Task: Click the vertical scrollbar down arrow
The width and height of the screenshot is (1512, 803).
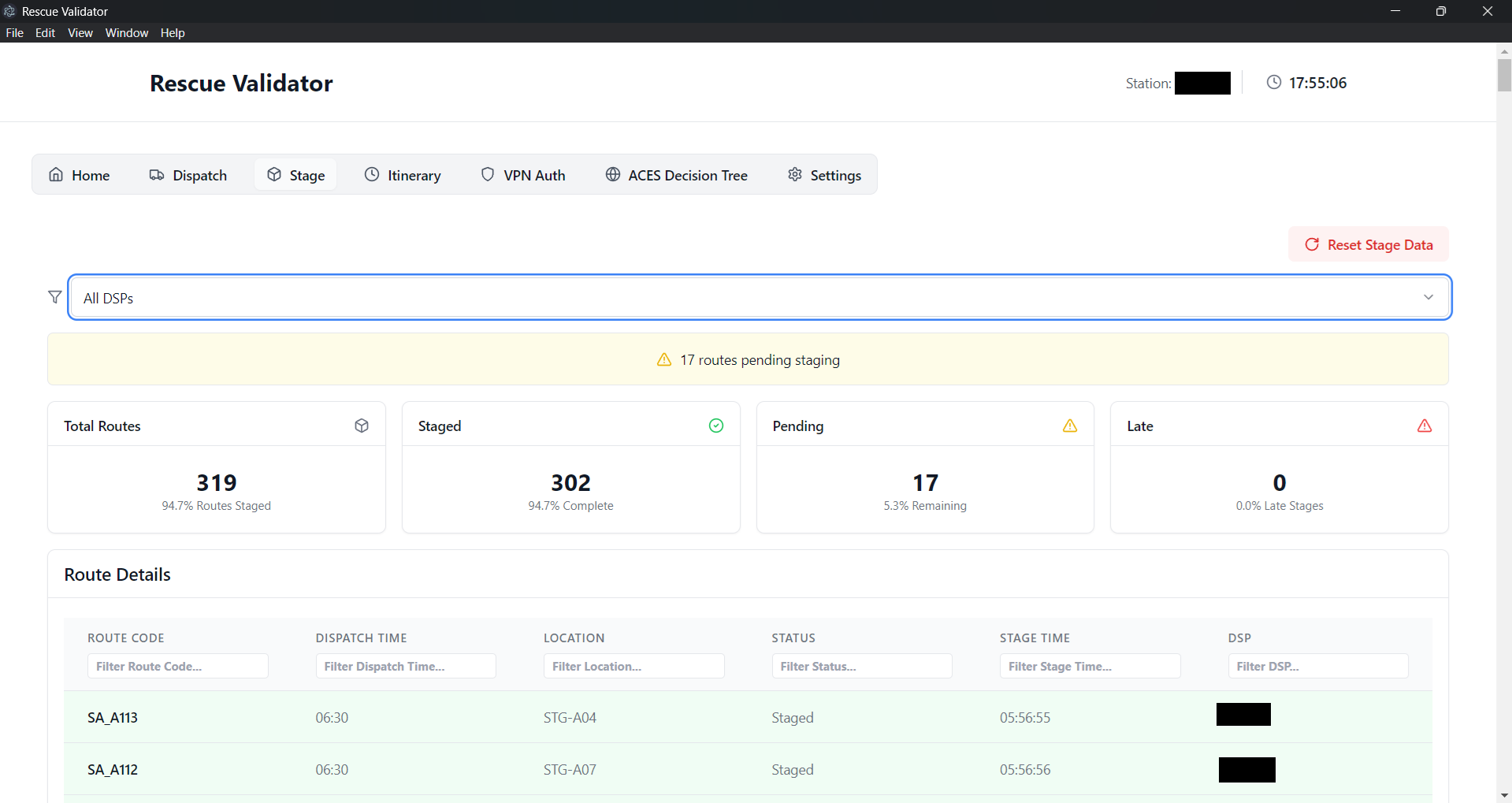Action: (x=1504, y=795)
